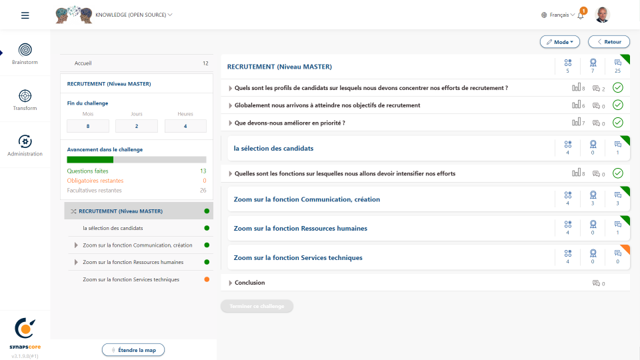Click comments icon on Services techniques card

pyautogui.click(x=618, y=253)
